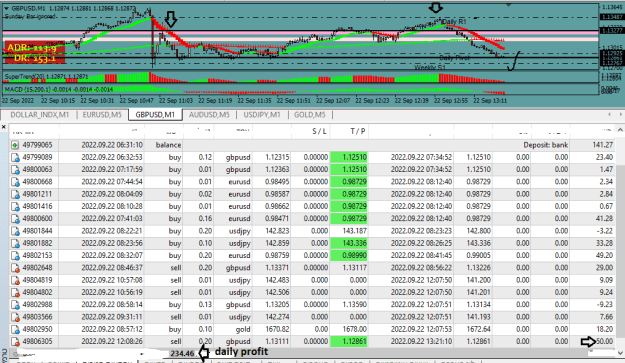Click the highlighted T/P 1.12510 of order 49799089
The height and width of the screenshot is (363, 625).
(x=349, y=157)
